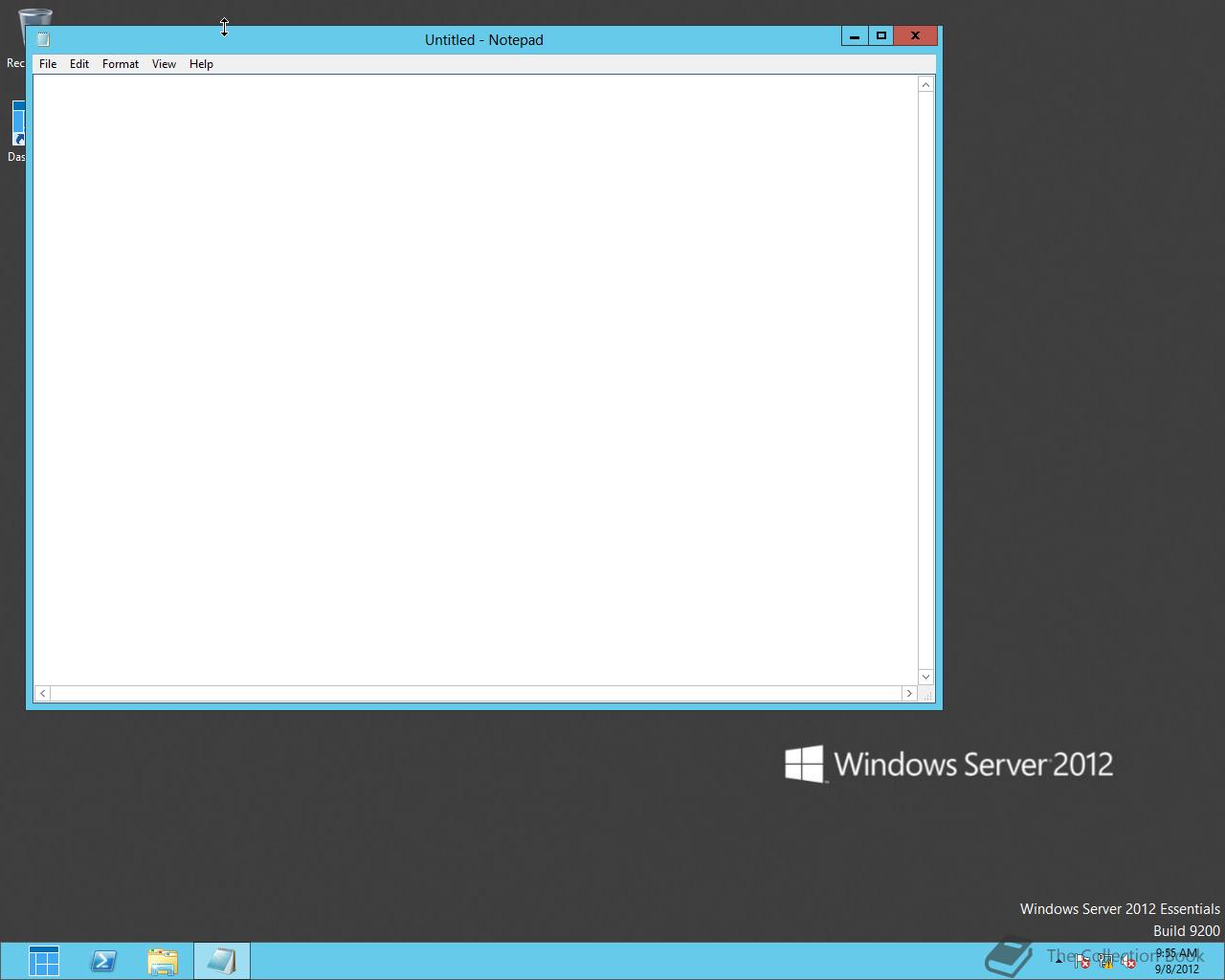Click the network status tray icon
Image resolution: width=1225 pixels, height=980 pixels.
(x=1106, y=962)
